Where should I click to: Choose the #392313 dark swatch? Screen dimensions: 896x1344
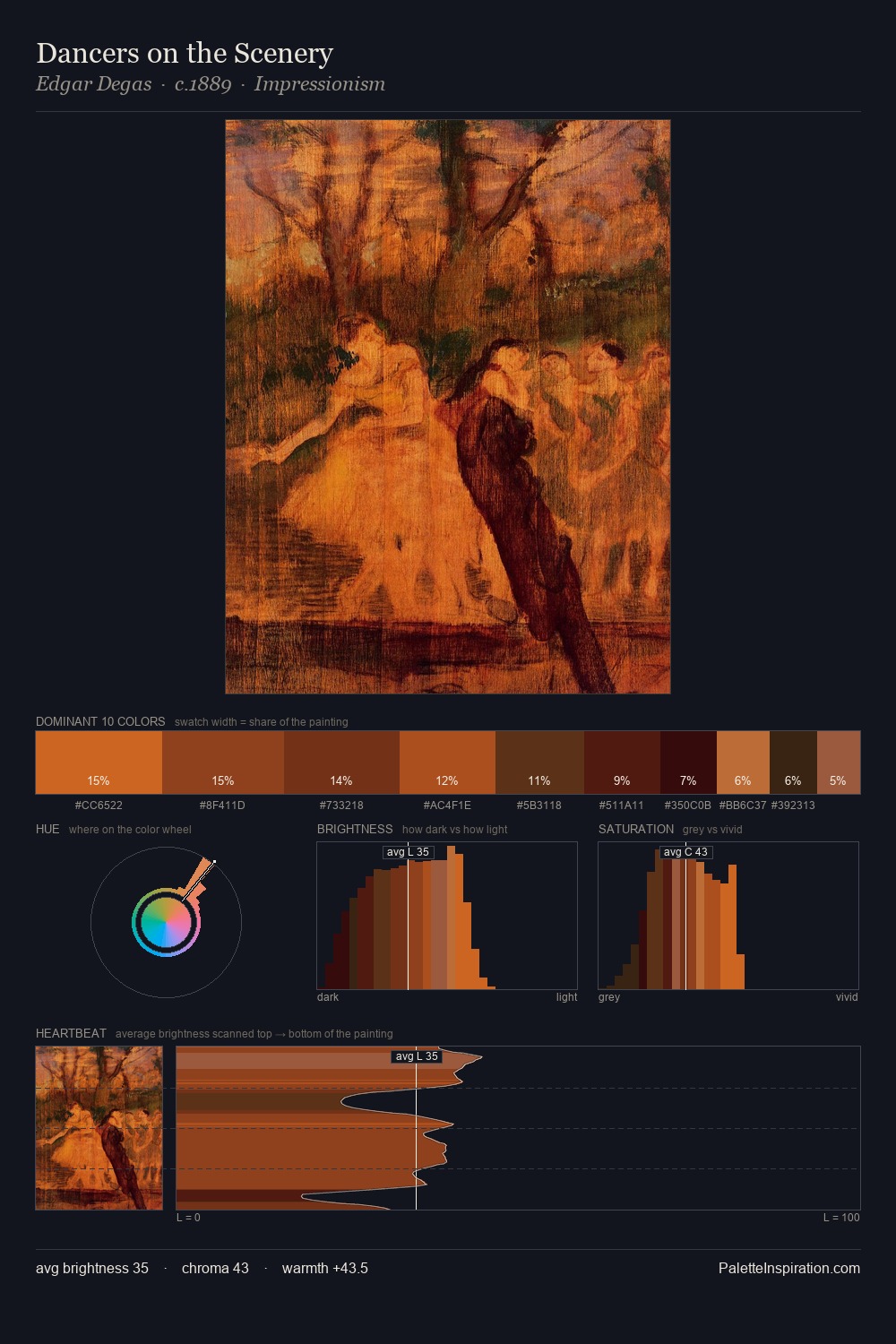tap(793, 762)
